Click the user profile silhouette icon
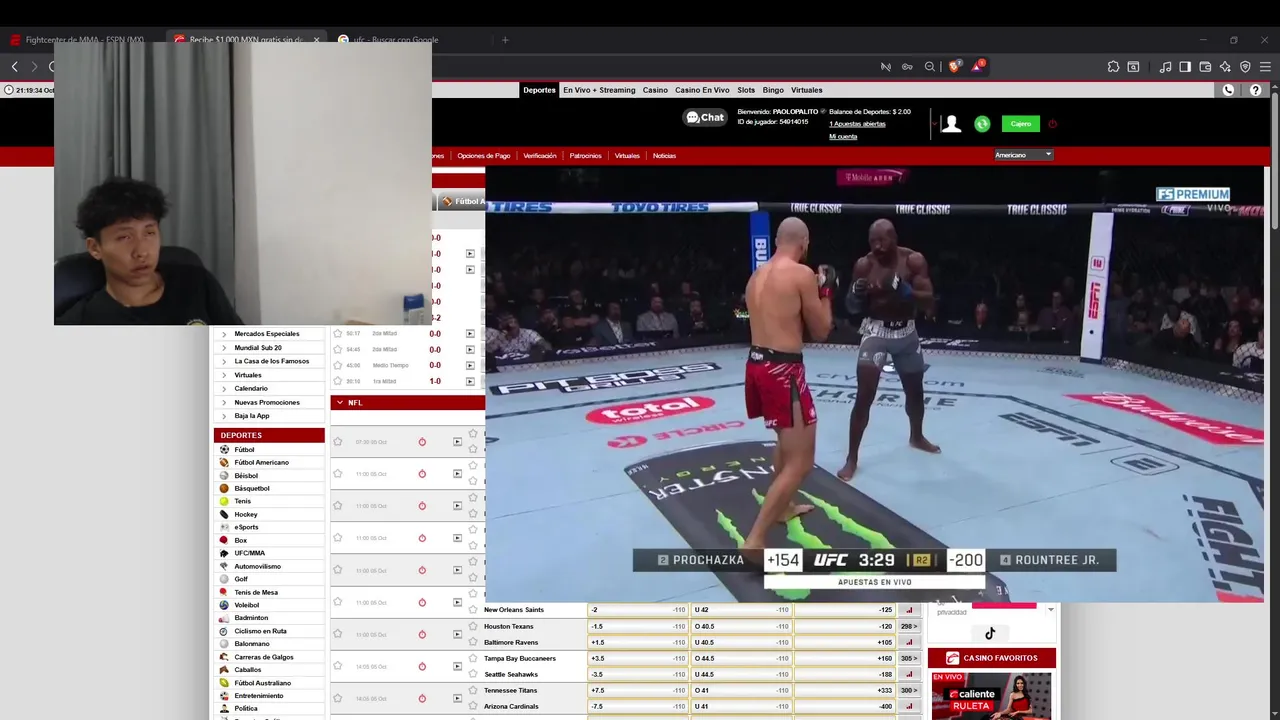The height and width of the screenshot is (720, 1280). tap(951, 124)
